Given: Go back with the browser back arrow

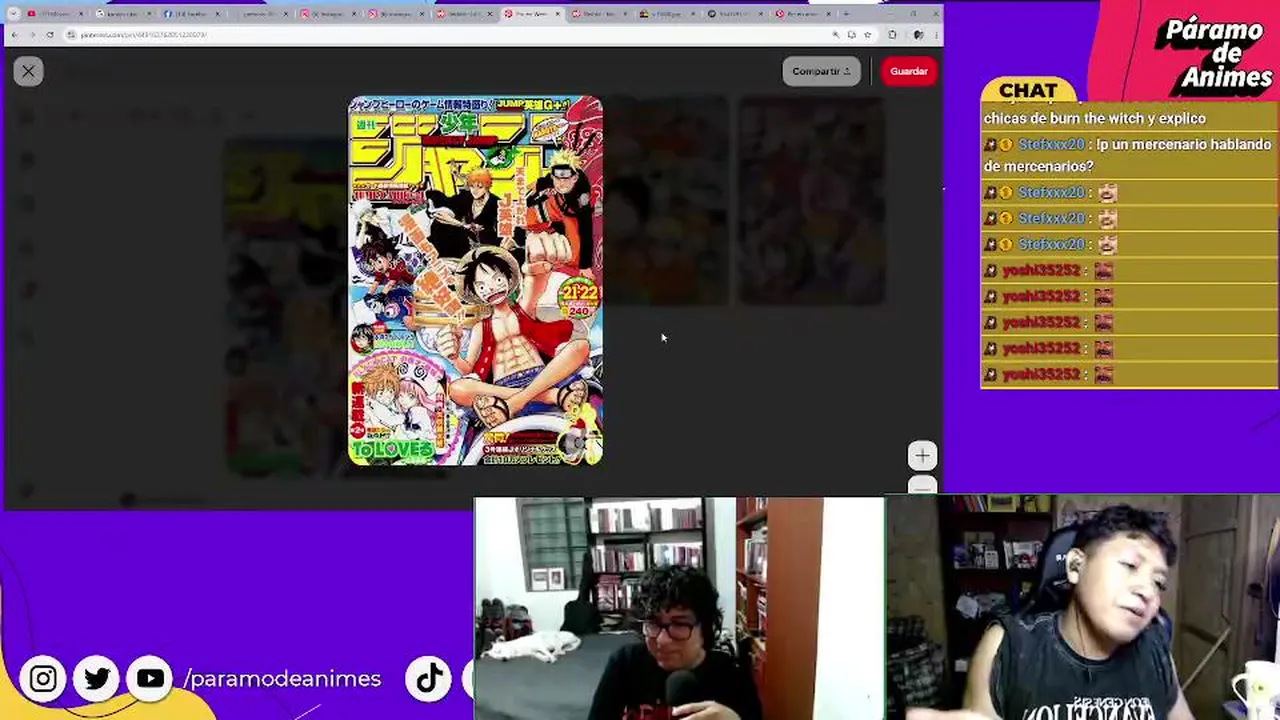Looking at the screenshot, I should [x=14, y=35].
